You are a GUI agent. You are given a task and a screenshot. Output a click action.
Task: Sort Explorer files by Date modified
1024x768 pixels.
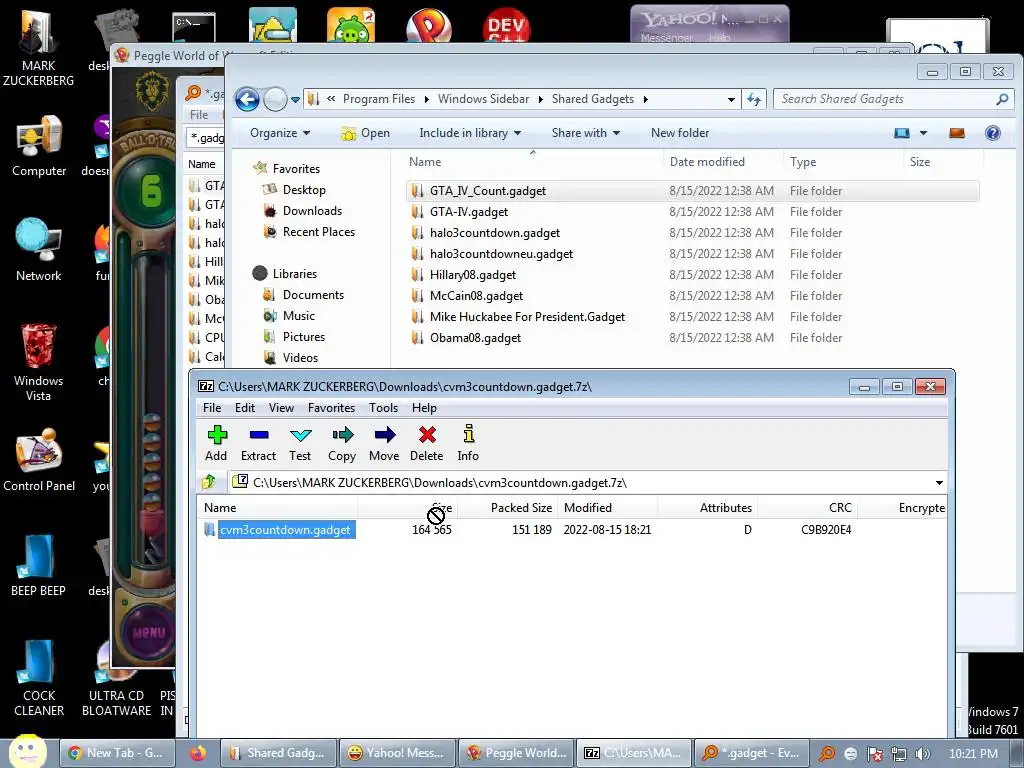coord(707,162)
